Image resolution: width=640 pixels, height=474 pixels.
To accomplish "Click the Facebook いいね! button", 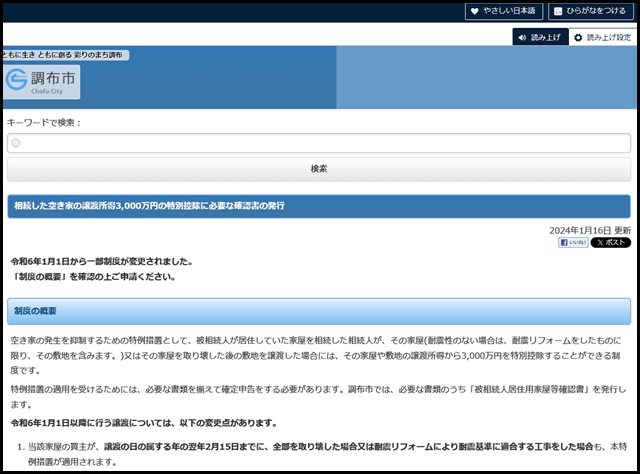I will click(573, 243).
